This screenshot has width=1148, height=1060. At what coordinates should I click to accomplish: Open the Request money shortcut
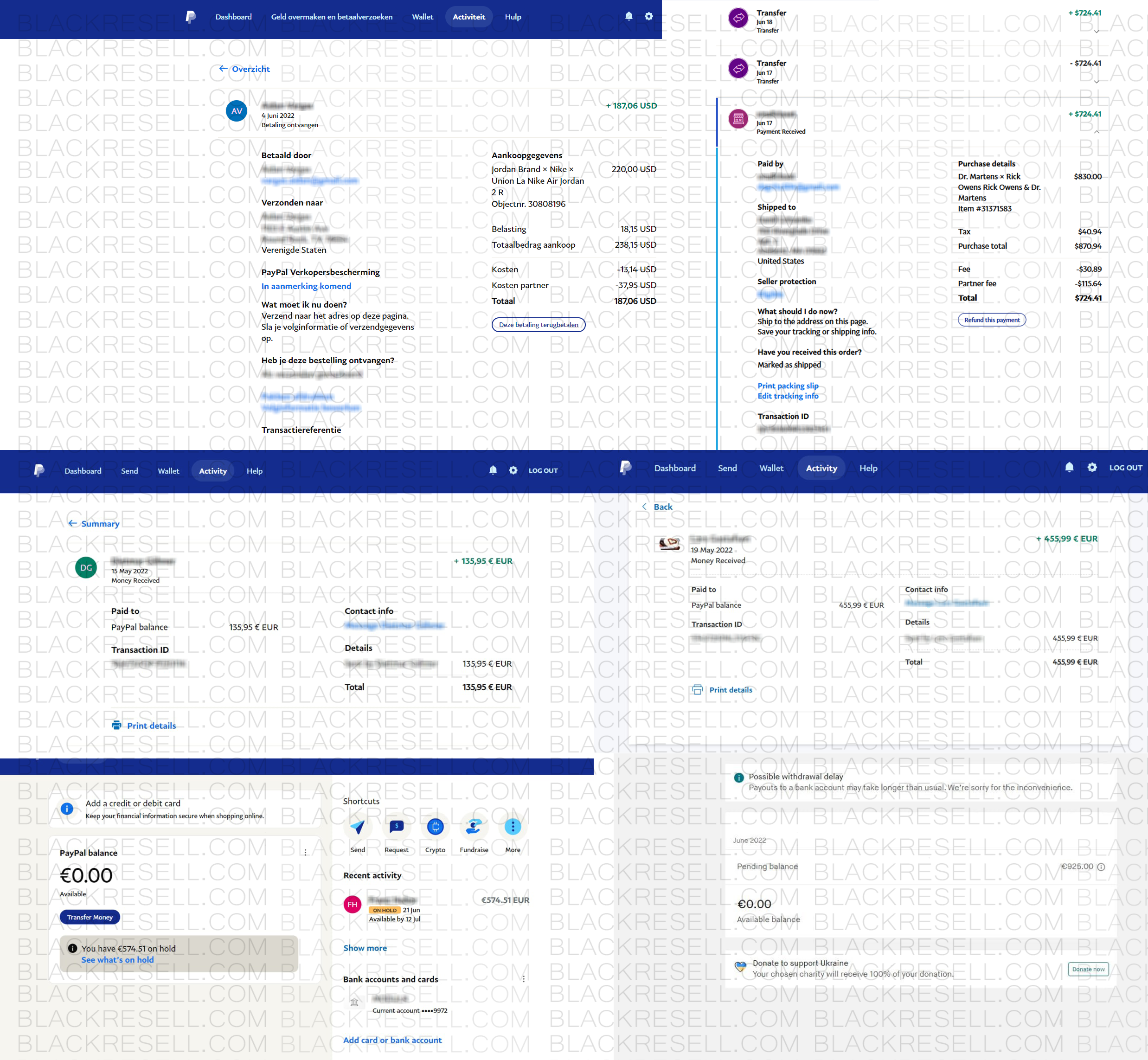[396, 827]
